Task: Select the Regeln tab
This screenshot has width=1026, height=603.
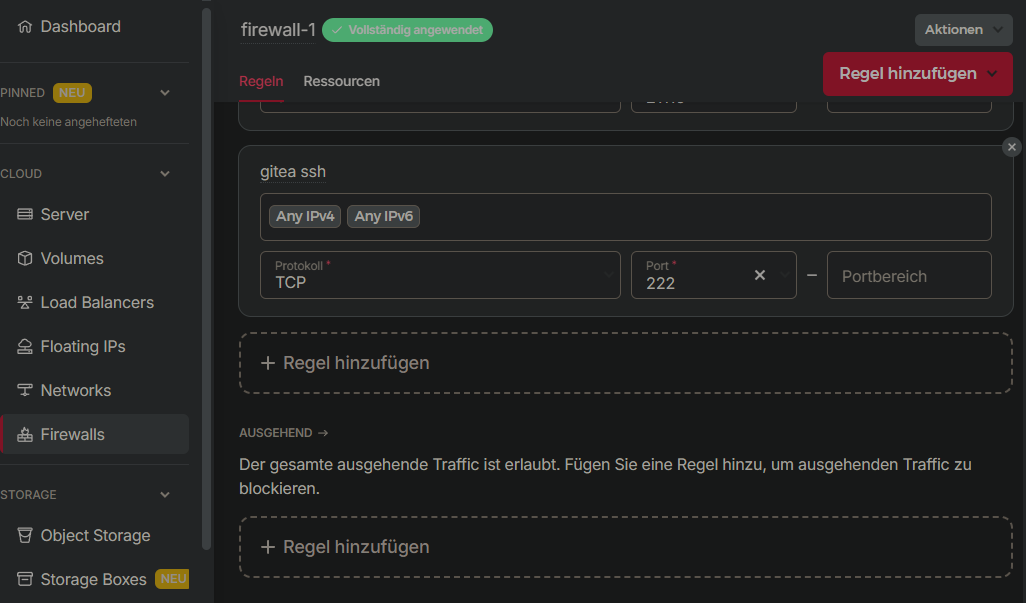Action: tap(261, 81)
